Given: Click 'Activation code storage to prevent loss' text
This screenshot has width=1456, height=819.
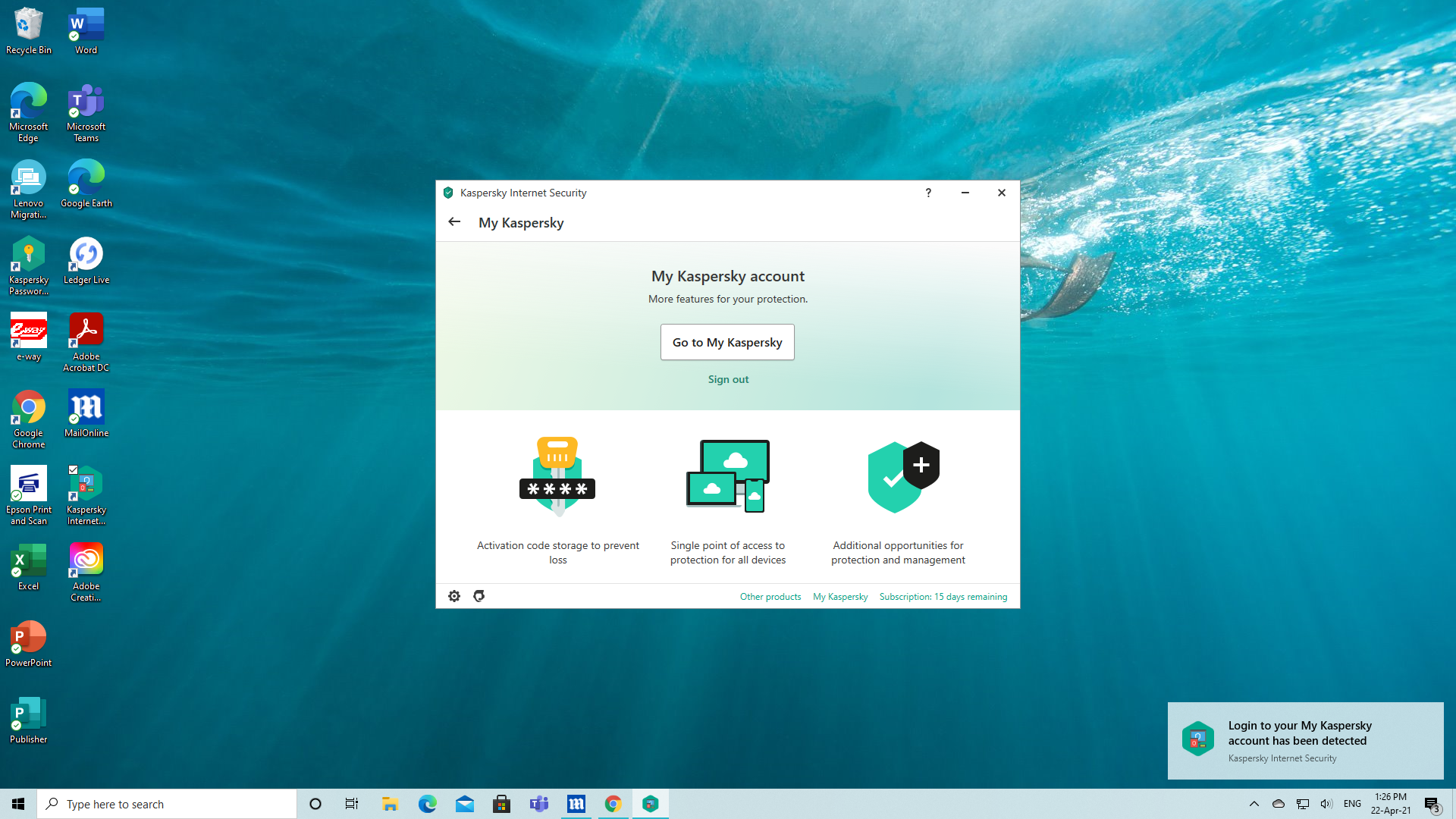Looking at the screenshot, I should (x=558, y=552).
